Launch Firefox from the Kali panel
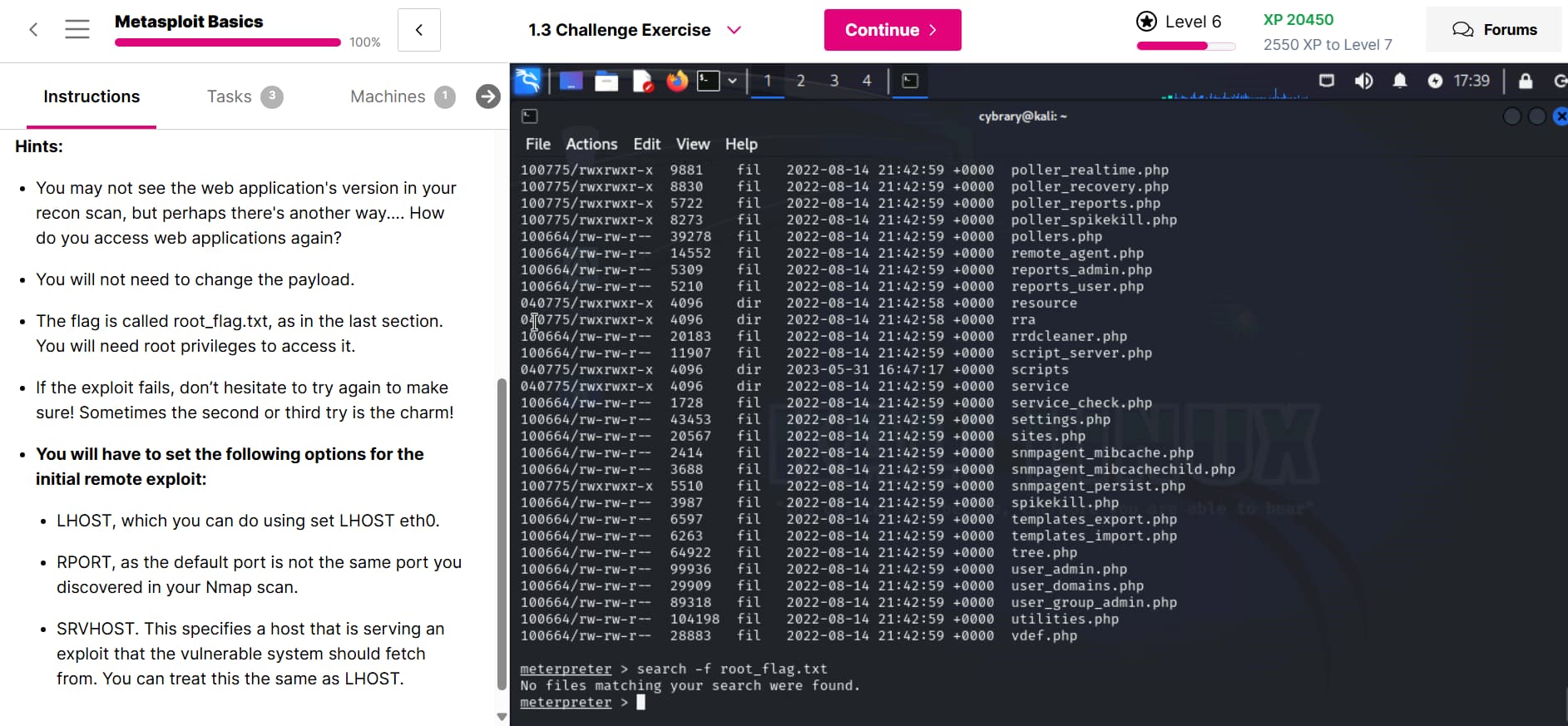The image size is (1568, 726). click(x=677, y=81)
